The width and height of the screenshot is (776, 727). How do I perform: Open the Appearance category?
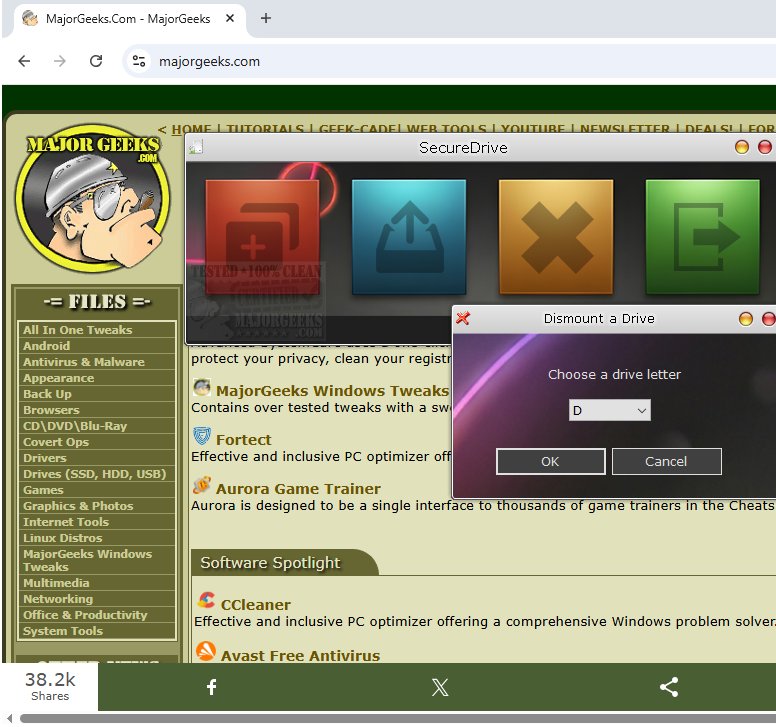(x=58, y=378)
